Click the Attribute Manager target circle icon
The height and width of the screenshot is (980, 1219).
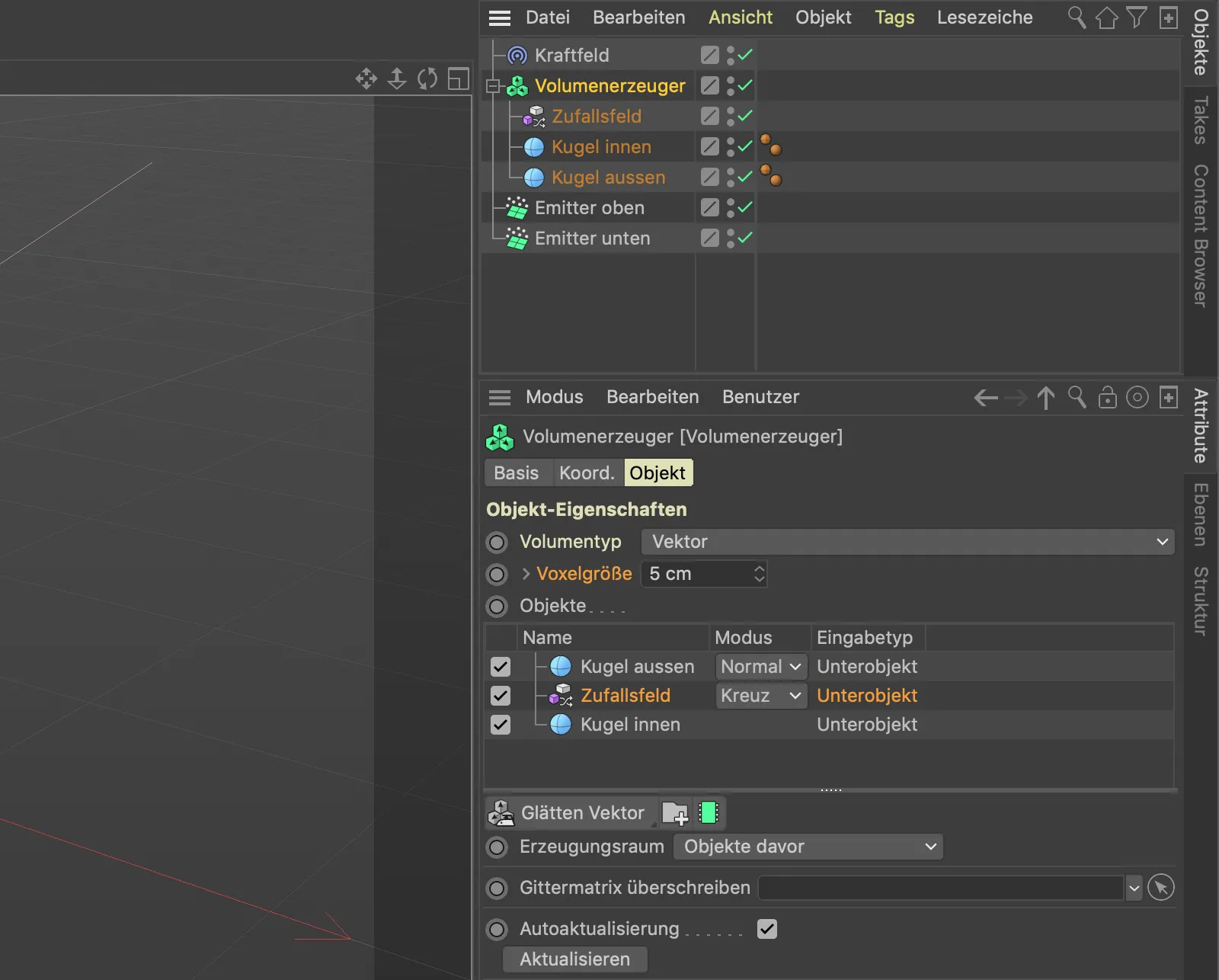1137,397
